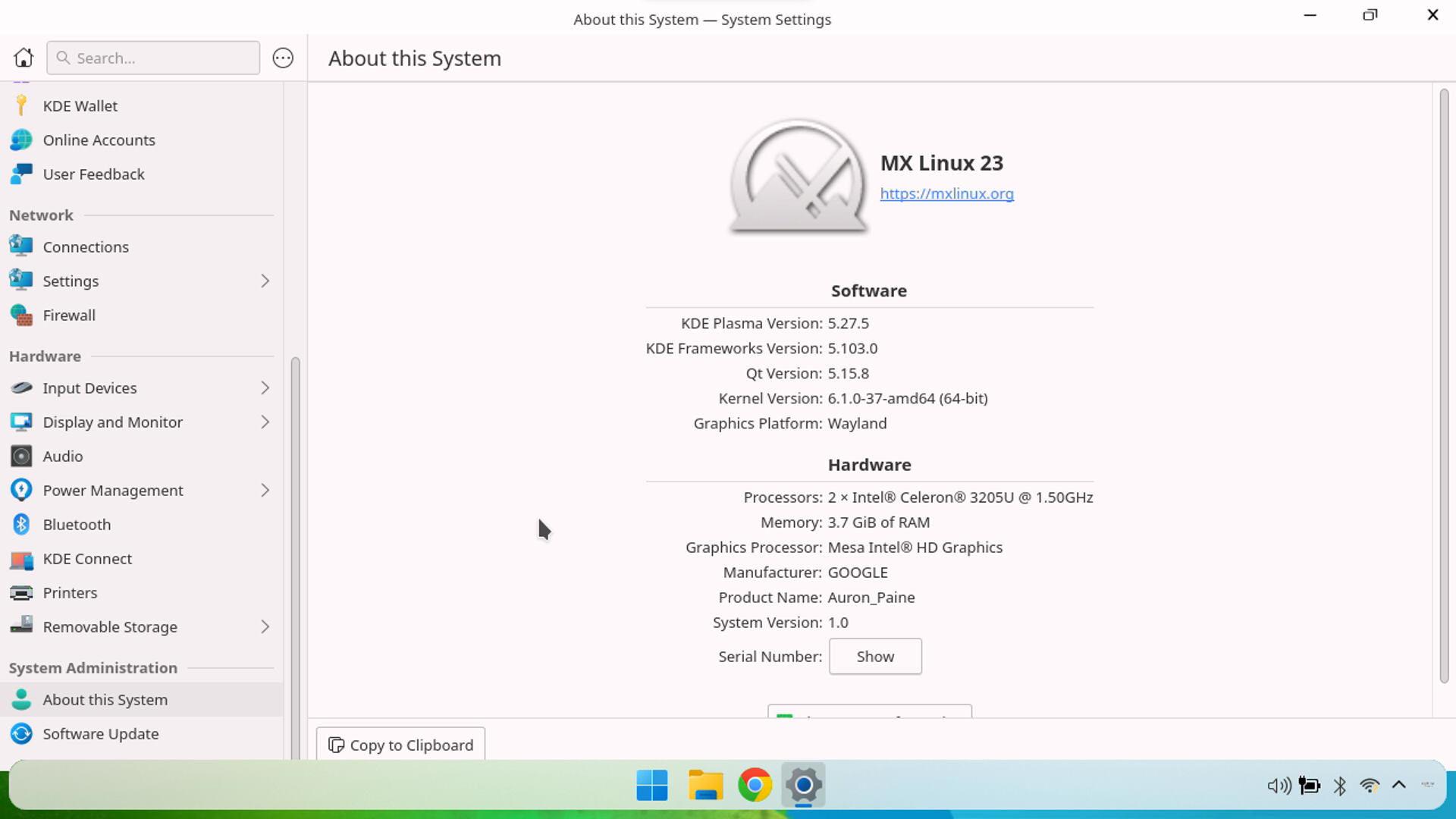
Task: Open the volume control in the system tray
Action: tap(1279, 786)
